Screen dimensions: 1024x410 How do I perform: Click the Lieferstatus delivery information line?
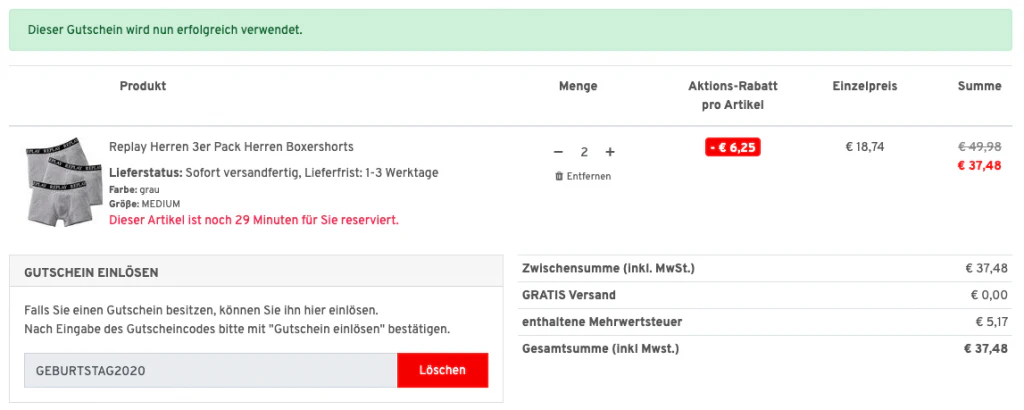pos(274,173)
